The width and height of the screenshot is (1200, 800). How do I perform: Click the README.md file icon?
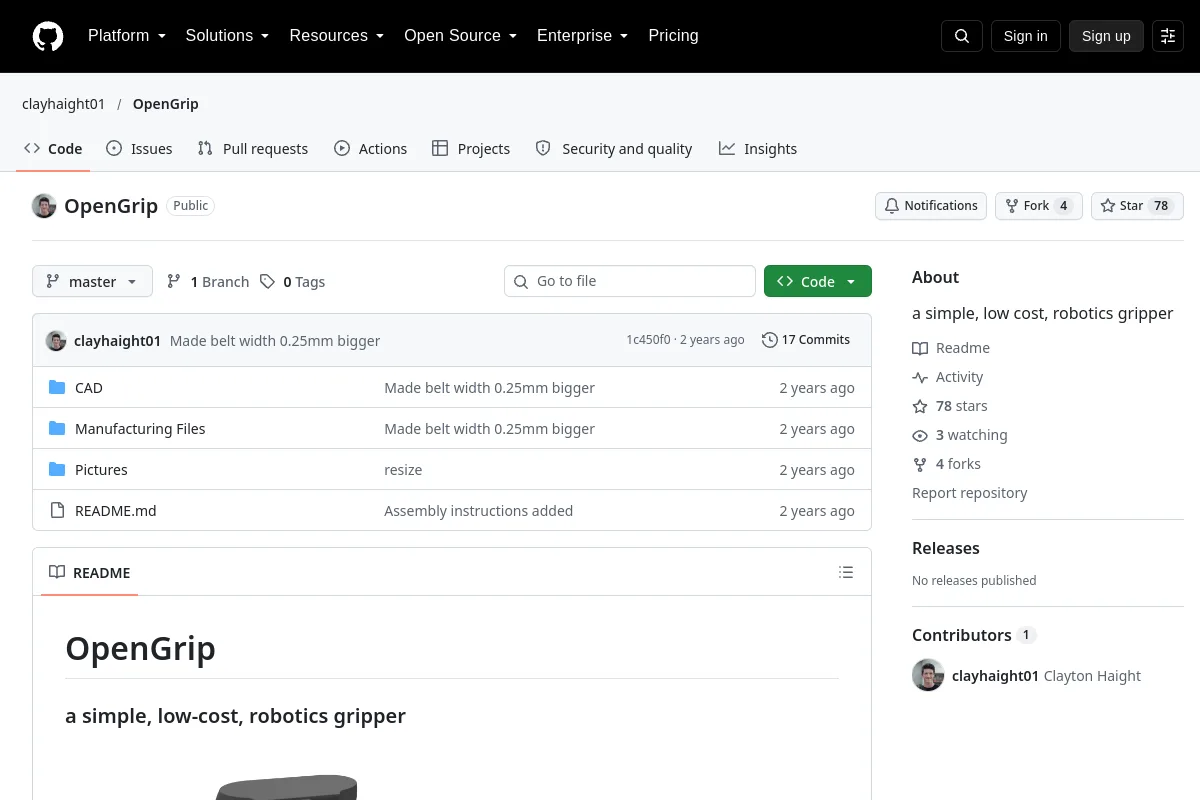[57, 511]
